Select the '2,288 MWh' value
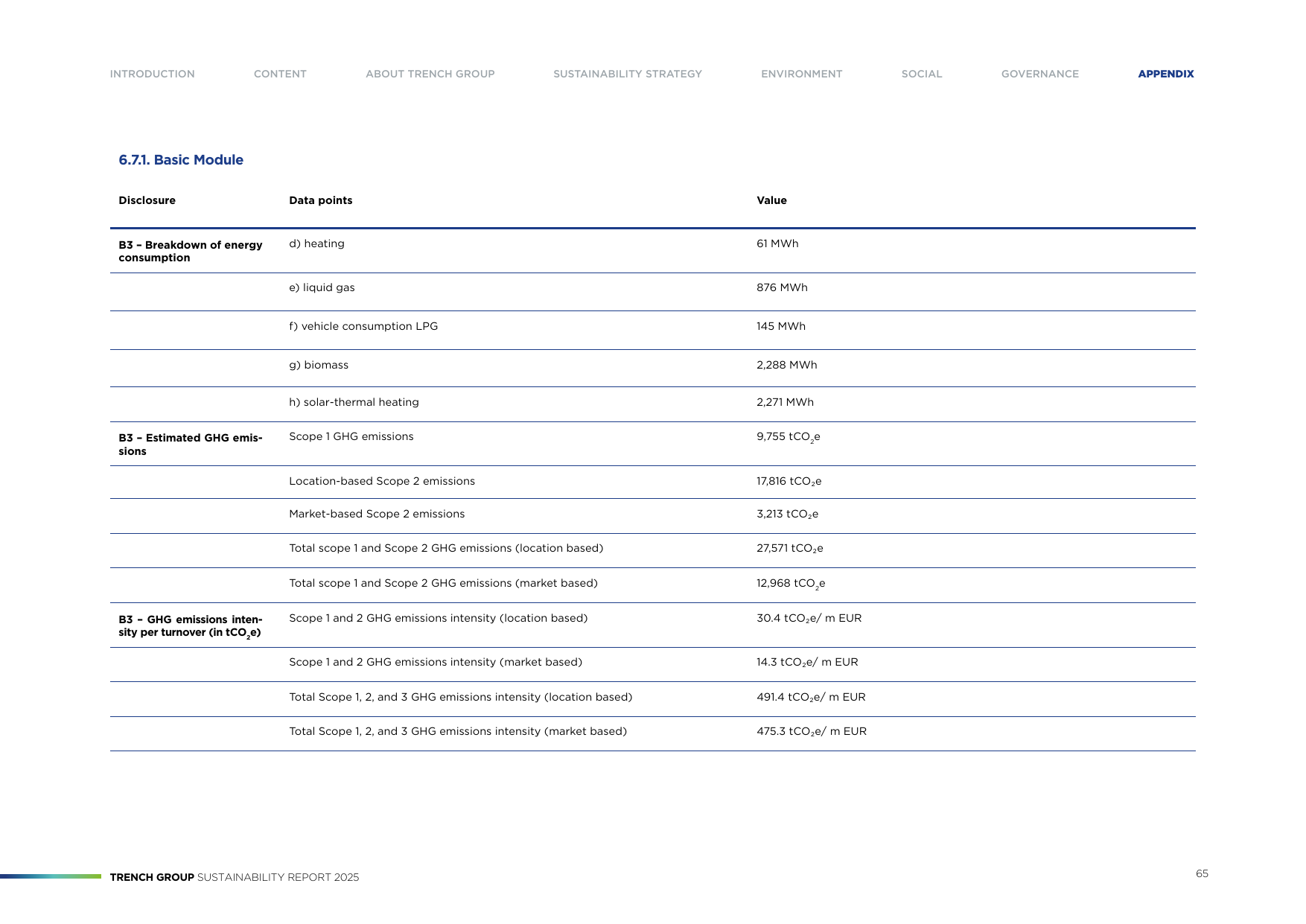The height and width of the screenshot is (924, 1306). [x=787, y=365]
